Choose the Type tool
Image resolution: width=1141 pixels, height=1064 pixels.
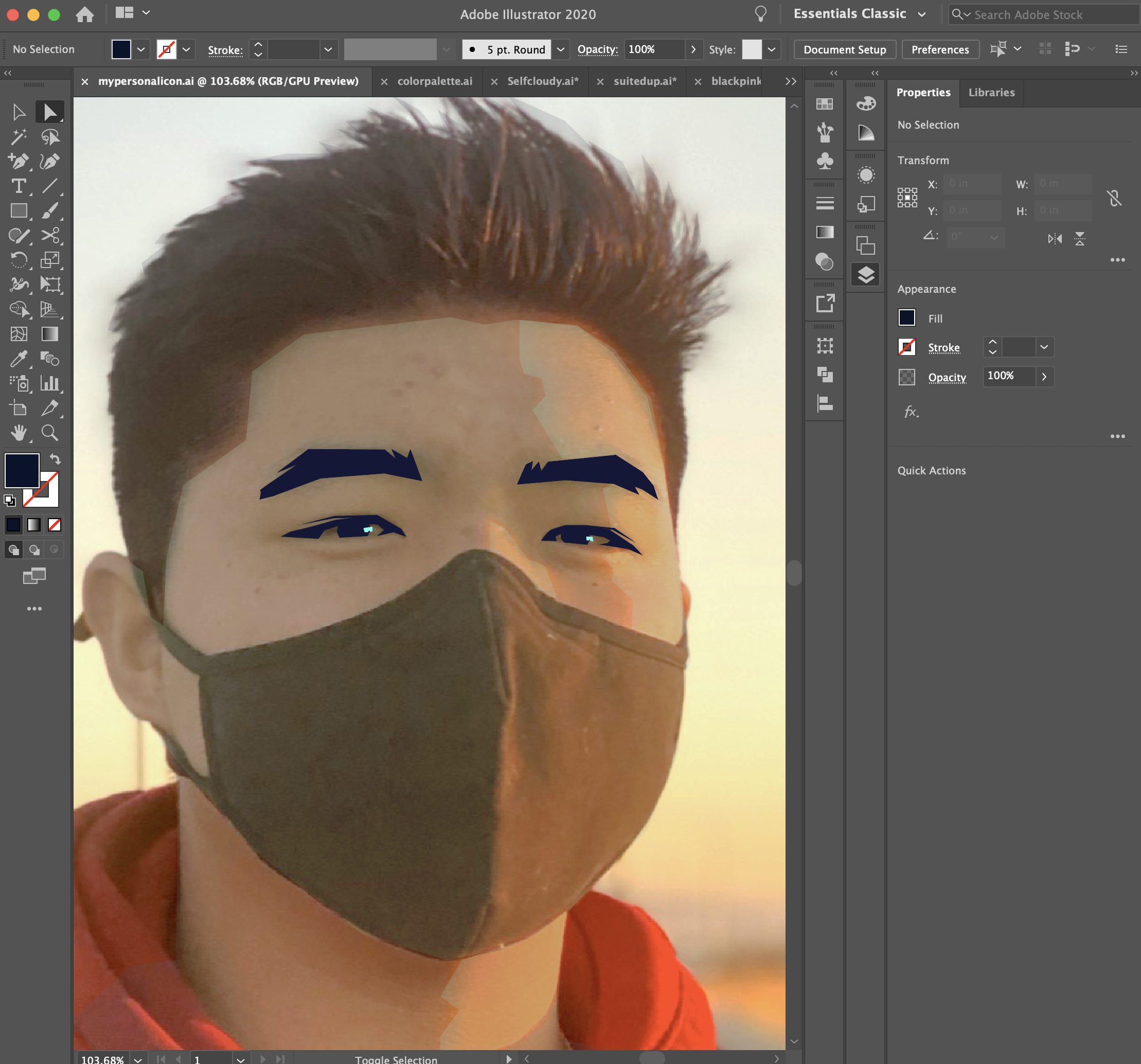19,186
